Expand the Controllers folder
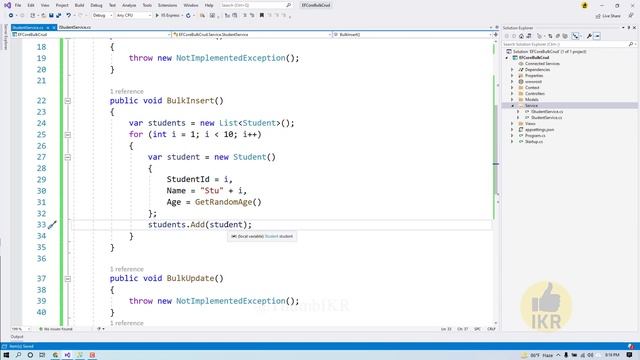This screenshot has width=640, height=360. pyautogui.click(x=512, y=93)
